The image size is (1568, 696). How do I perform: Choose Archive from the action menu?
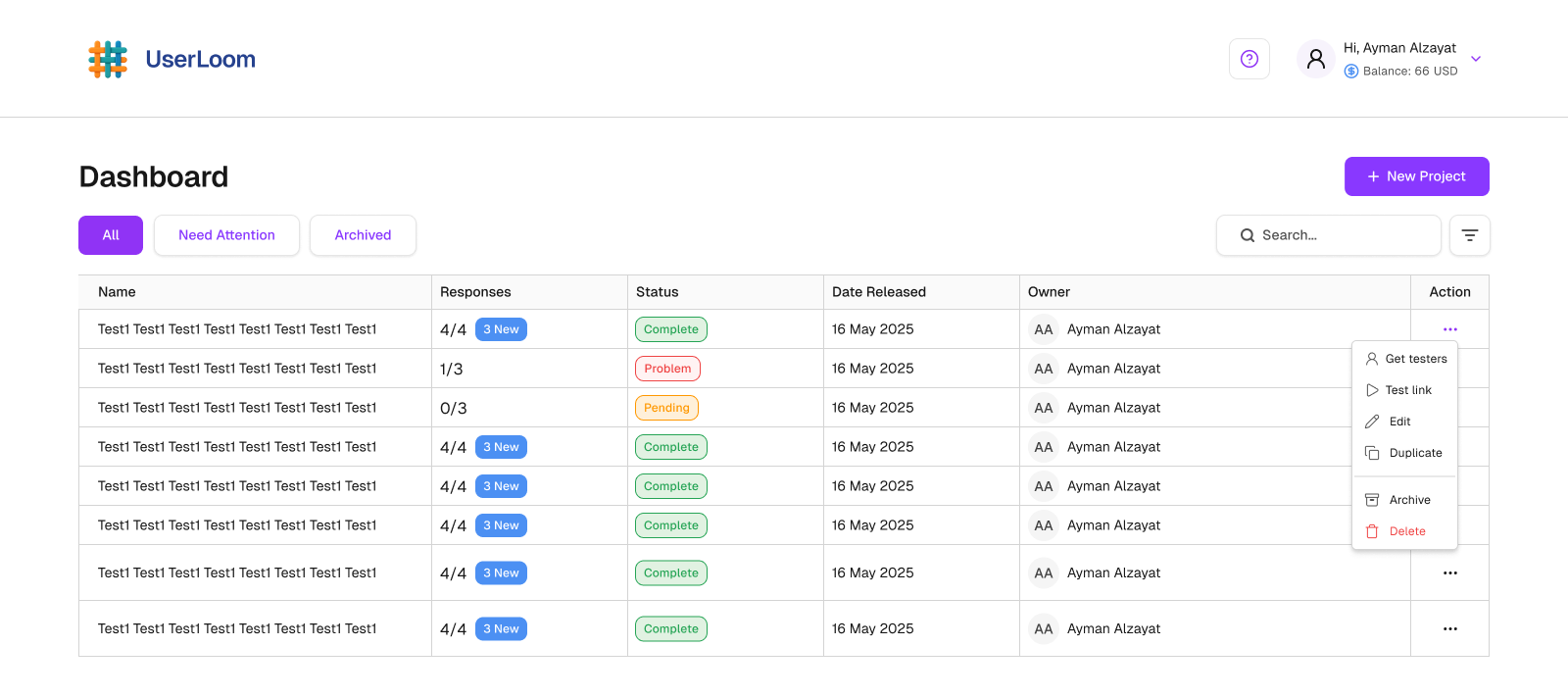[1405, 500]
